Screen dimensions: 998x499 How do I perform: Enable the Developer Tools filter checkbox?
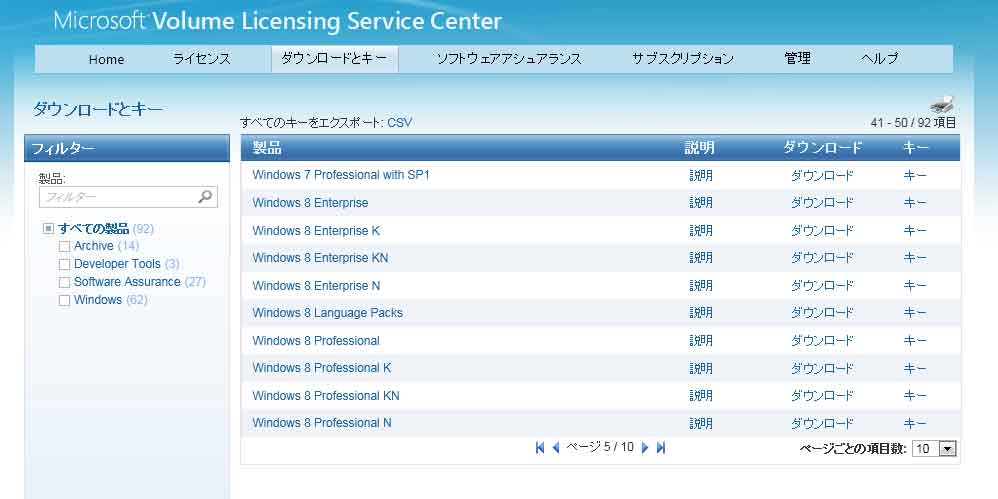tap(65, 264)
